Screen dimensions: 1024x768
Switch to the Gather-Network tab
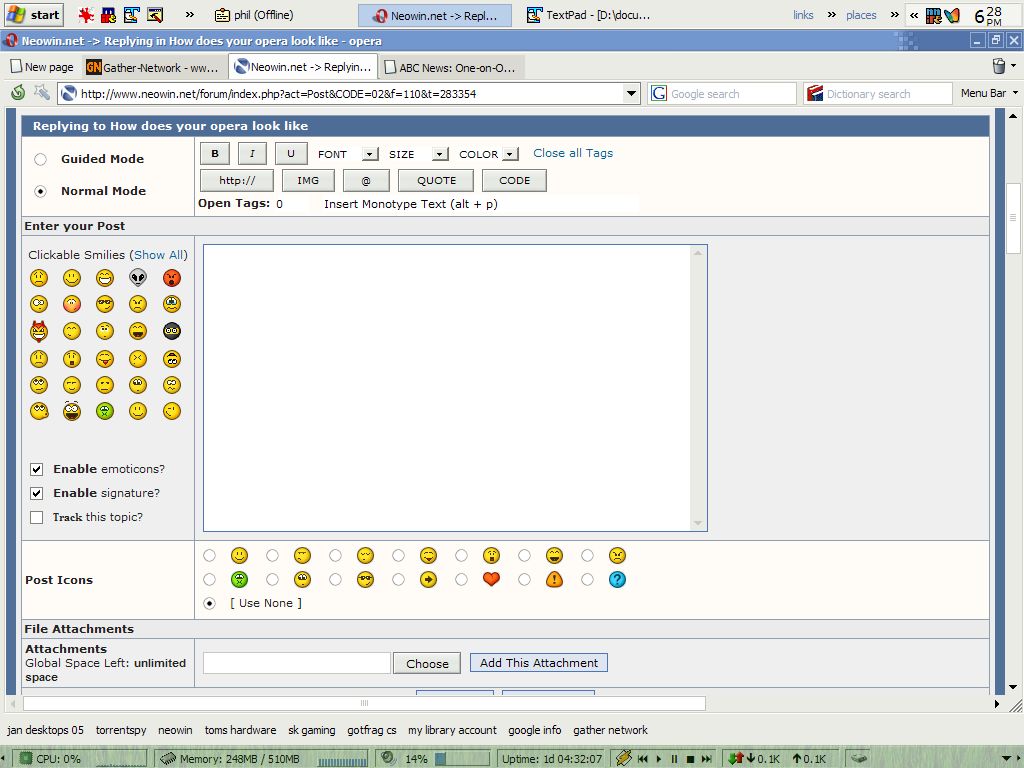click(154, 67)
